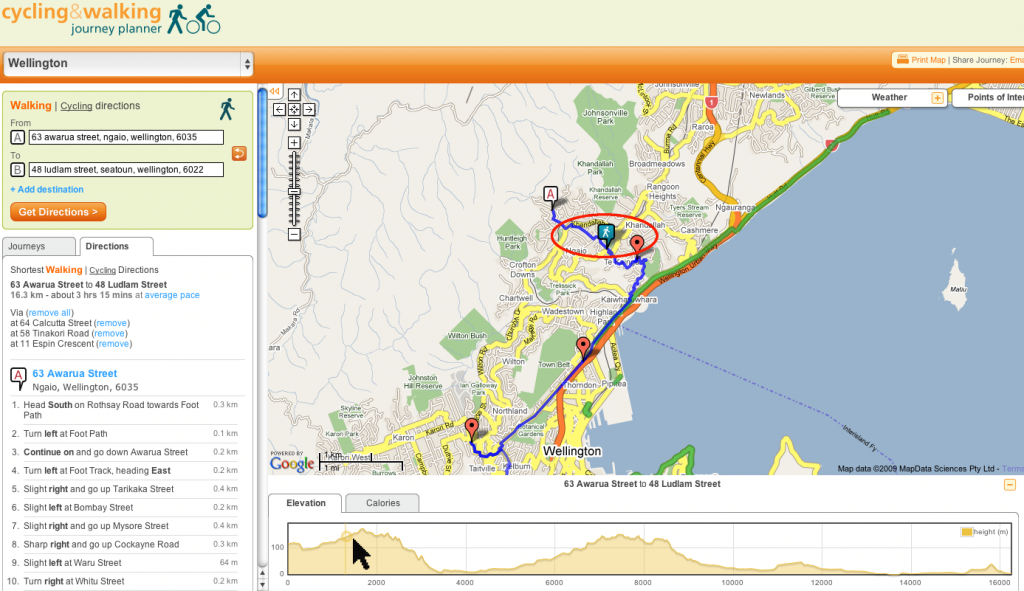Click the From address input field
The width and height of the screenshot is (1024, 591).
pyautogui.click(x=126, y=137)
